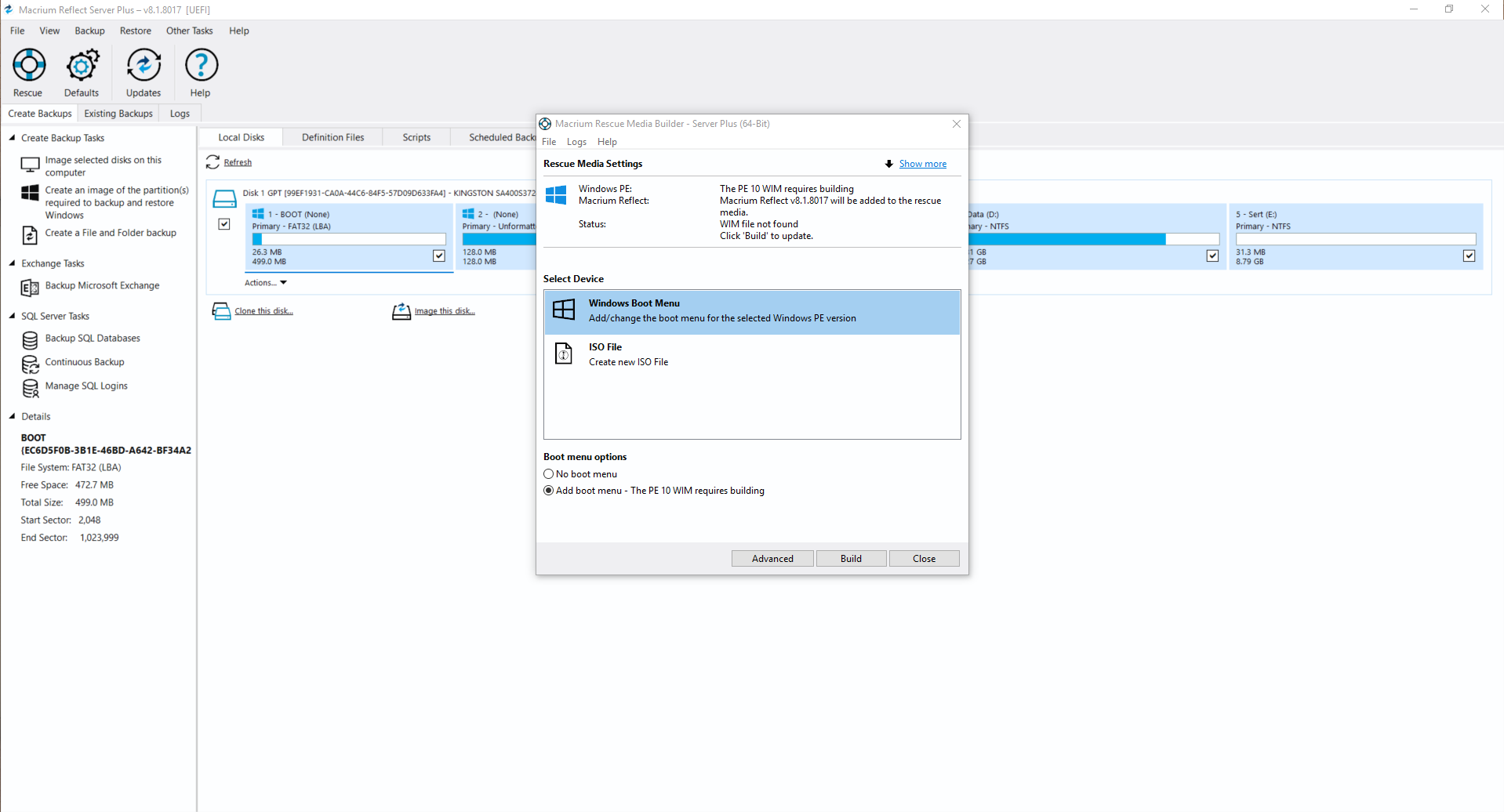Screen dimensions: 1504x812
Task: Switch to the Existing Backups tab
Action: (x=118, y=114)
